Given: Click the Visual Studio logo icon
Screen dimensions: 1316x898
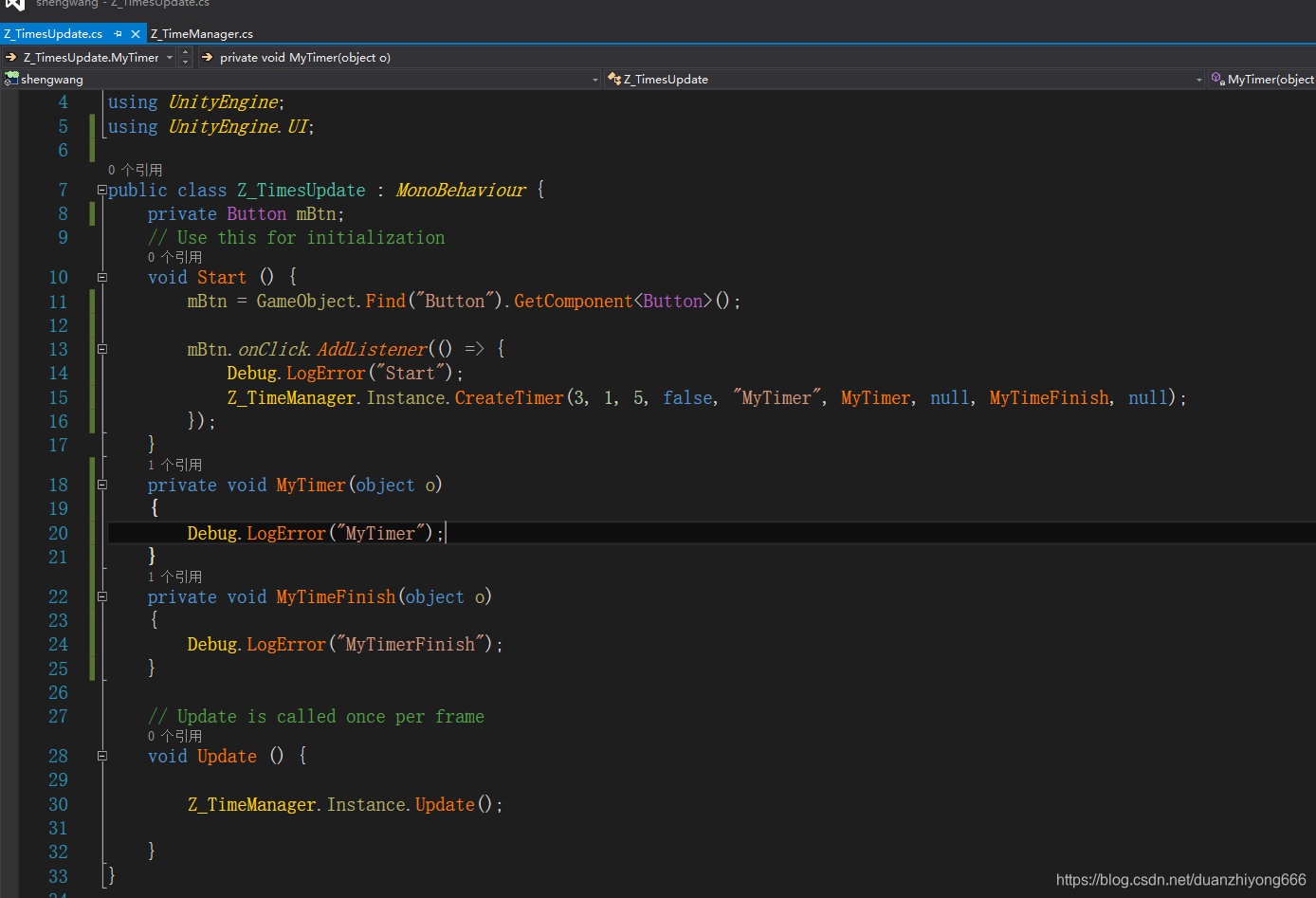Looking at the screenshot, I should point(14,4).
